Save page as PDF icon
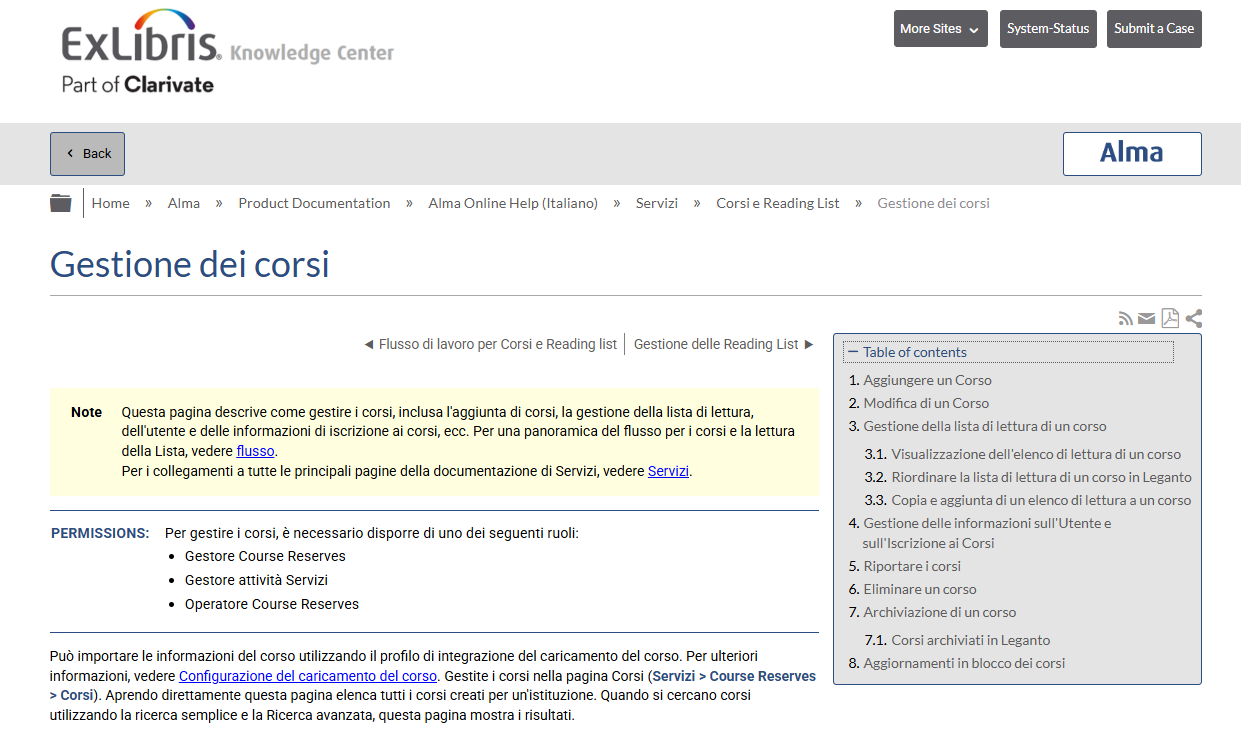Viewport: 1241px width, 732px height. point(1170,319)
